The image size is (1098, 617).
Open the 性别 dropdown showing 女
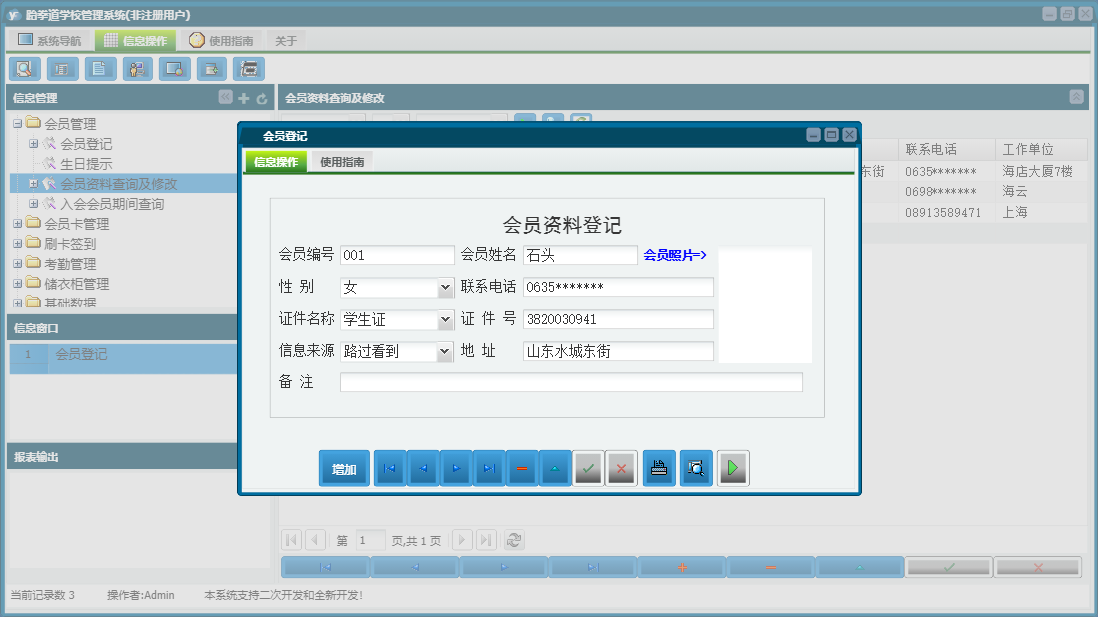click(445, 287)
